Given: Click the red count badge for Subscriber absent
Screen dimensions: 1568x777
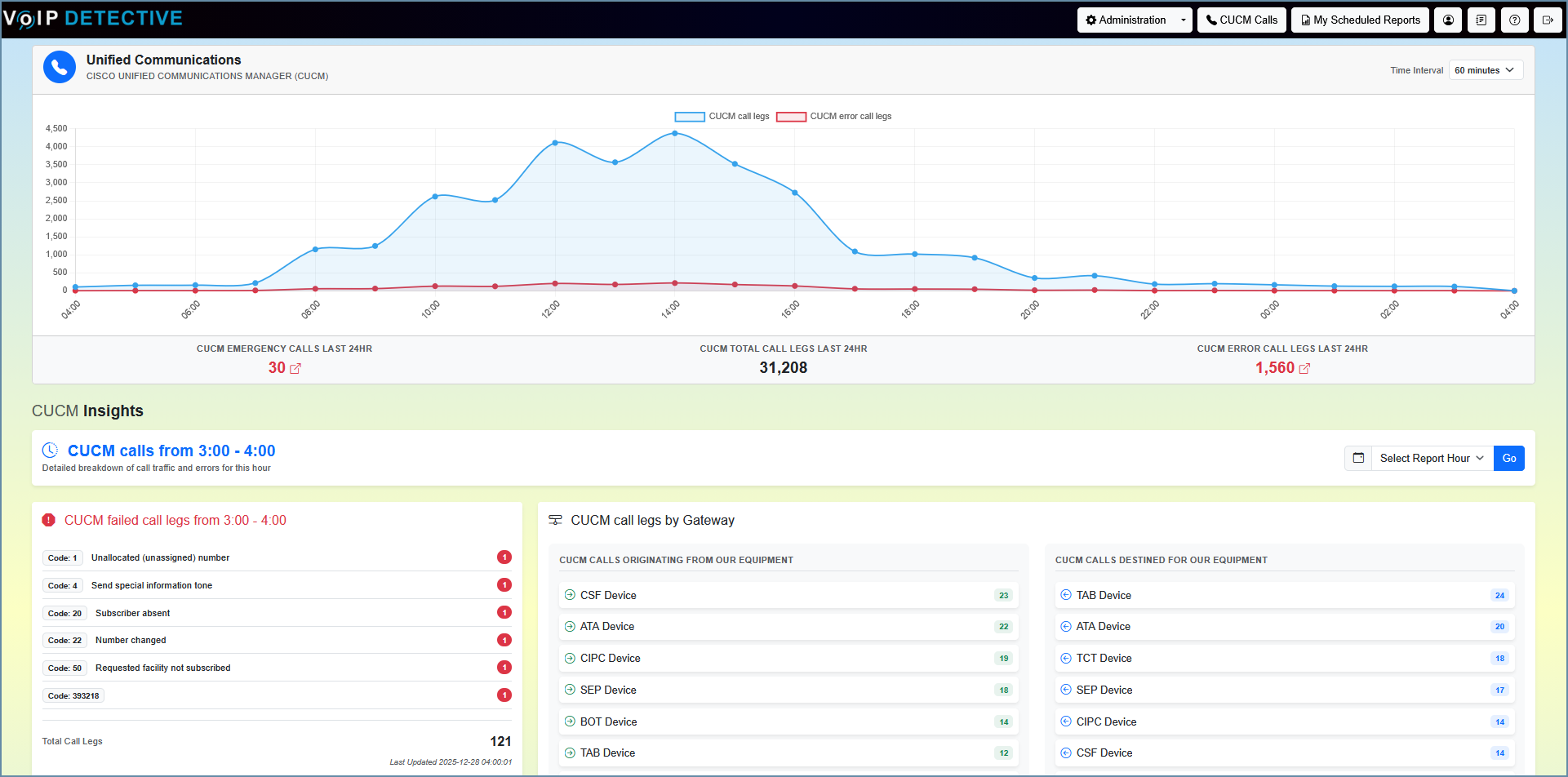Looking at the screenshot, I should (504, 613).
